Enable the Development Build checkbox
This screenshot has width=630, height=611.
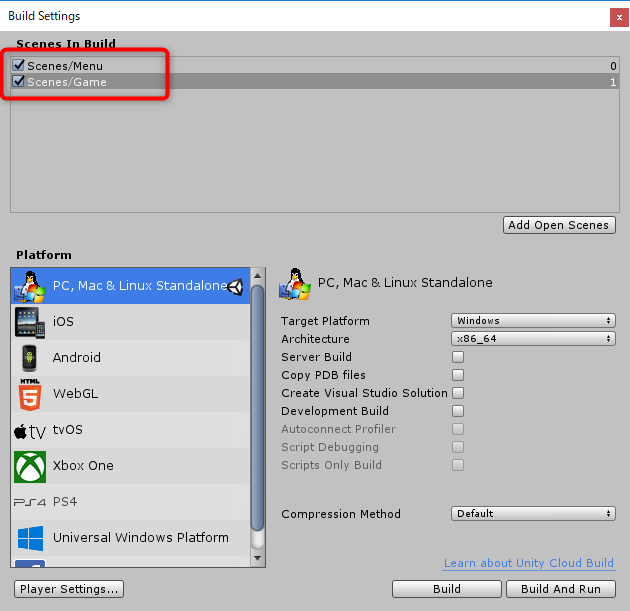pos(458,411)
